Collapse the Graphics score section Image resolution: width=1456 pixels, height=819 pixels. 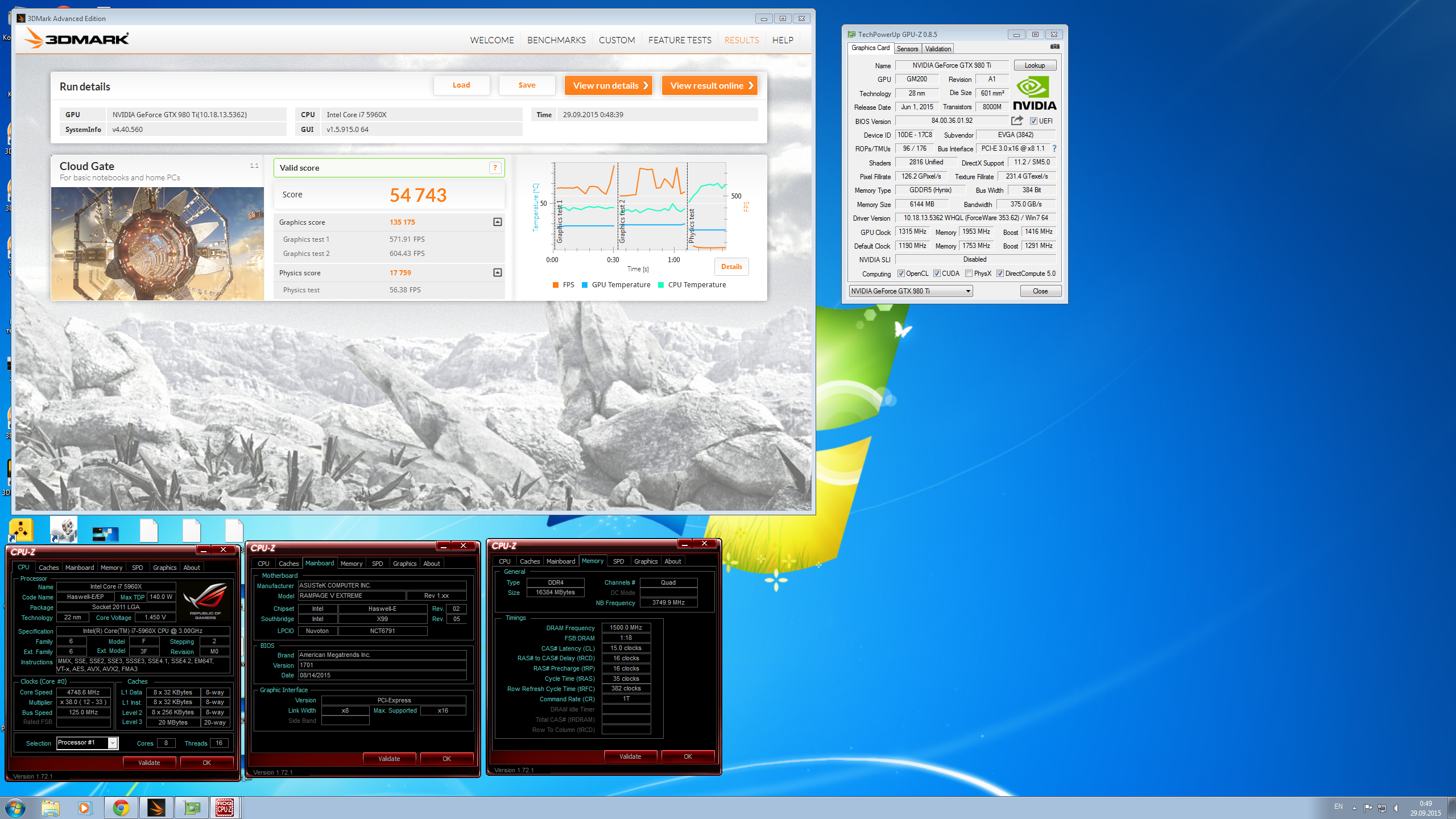point(498,222)
